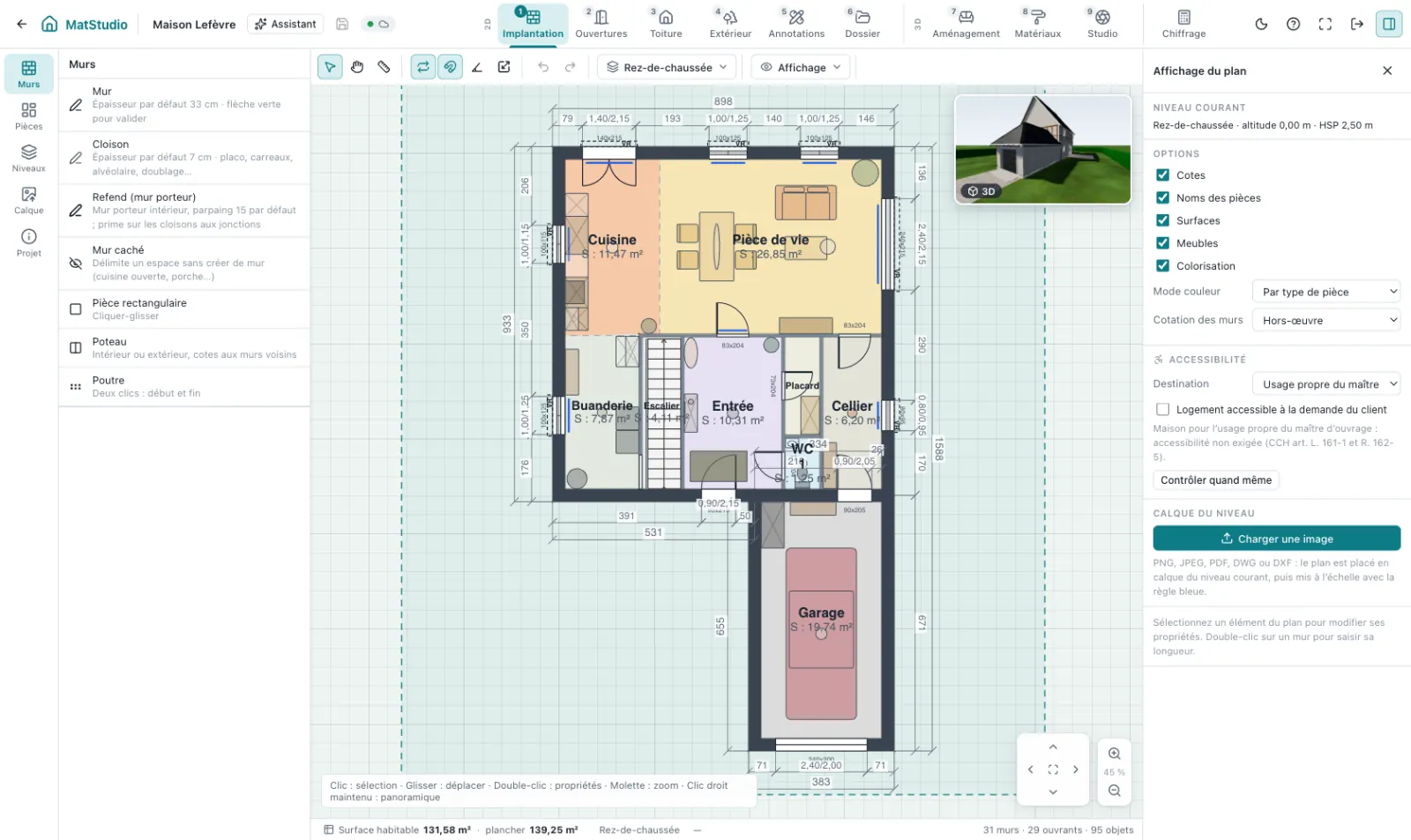
Task: Click the redo arrow icon
Action: tap(571, 67)
